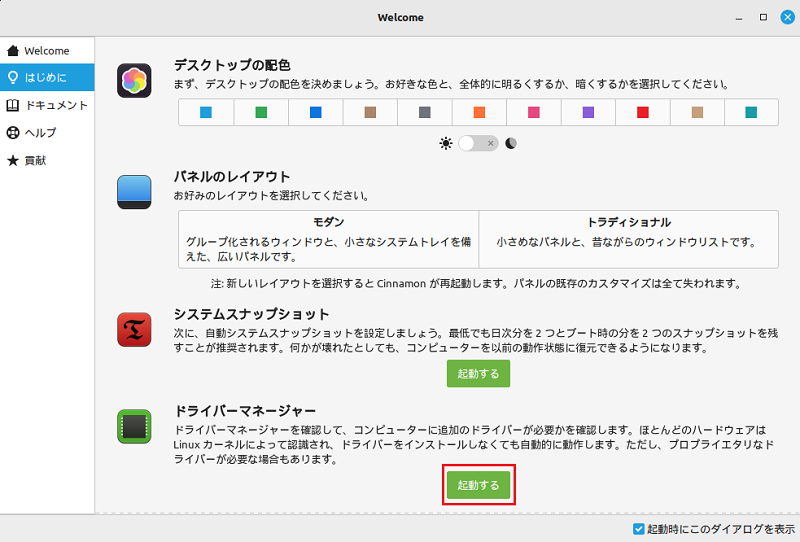
Task: Pick the red accent color swatch
Action: tap(643, 112)
